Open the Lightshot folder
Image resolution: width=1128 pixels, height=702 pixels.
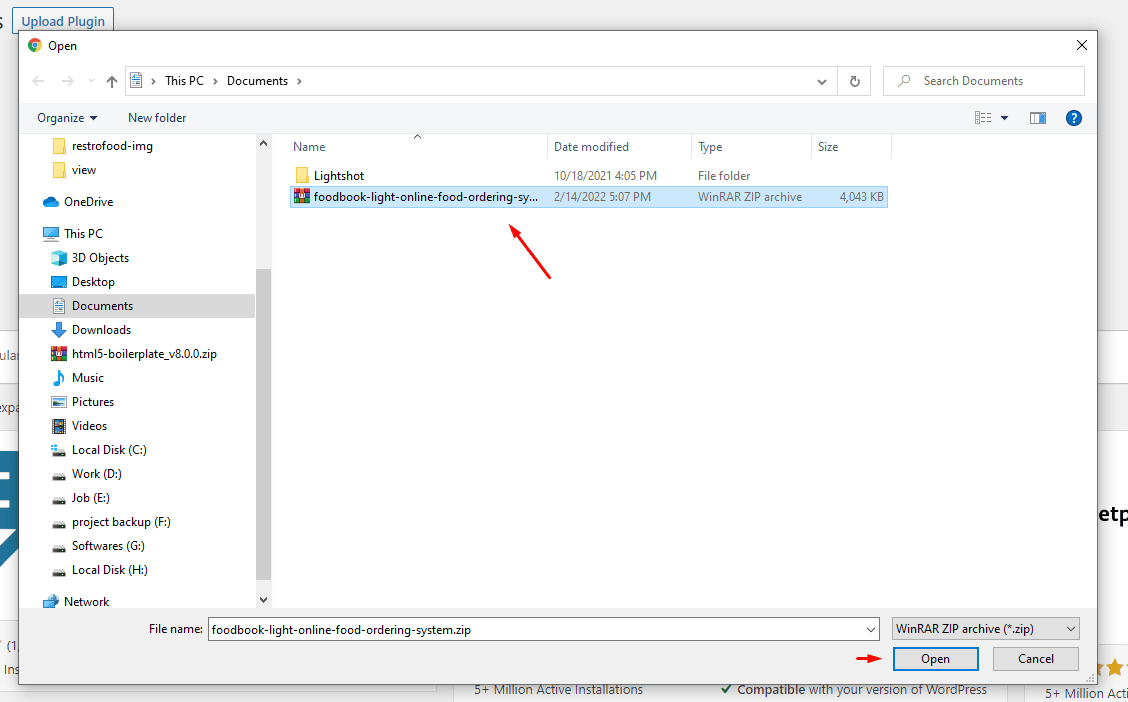pos(338,176)
